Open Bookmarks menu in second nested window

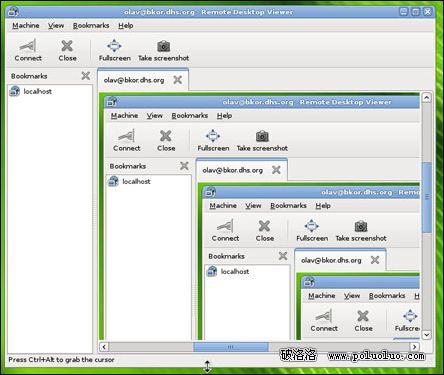click(190, 115)
